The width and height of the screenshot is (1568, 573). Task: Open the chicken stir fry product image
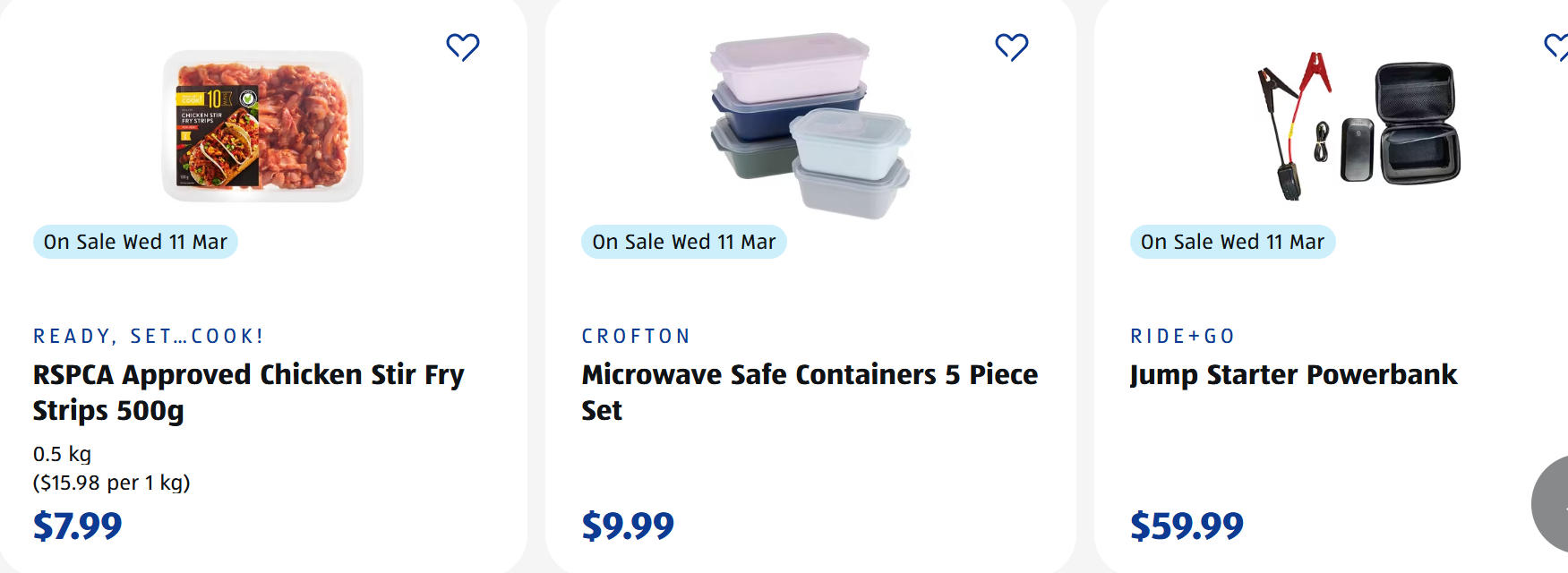tap(262, 126)
